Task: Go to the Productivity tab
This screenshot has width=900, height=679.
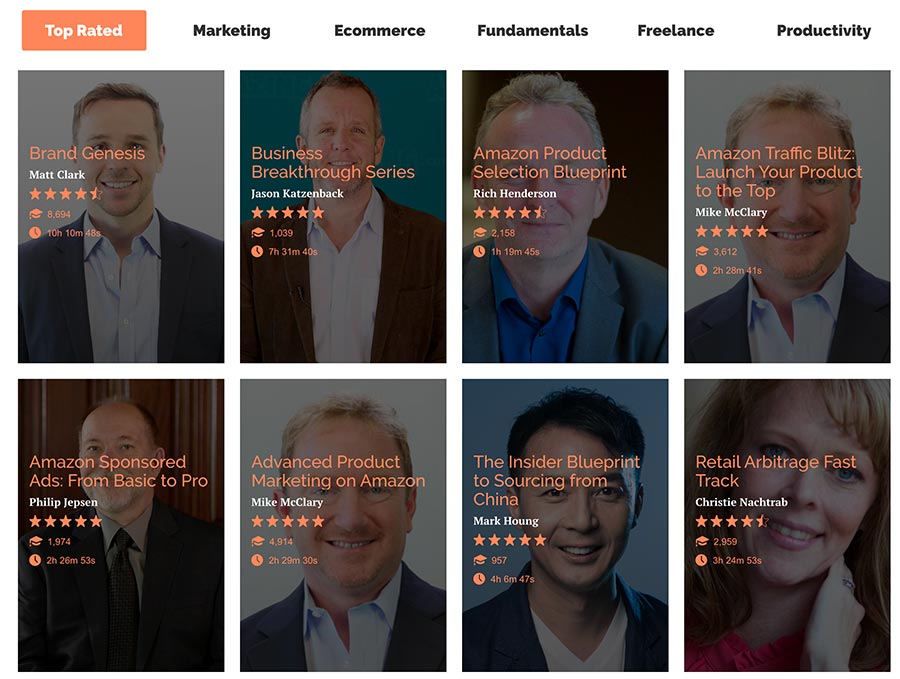Action: (823, 30)
